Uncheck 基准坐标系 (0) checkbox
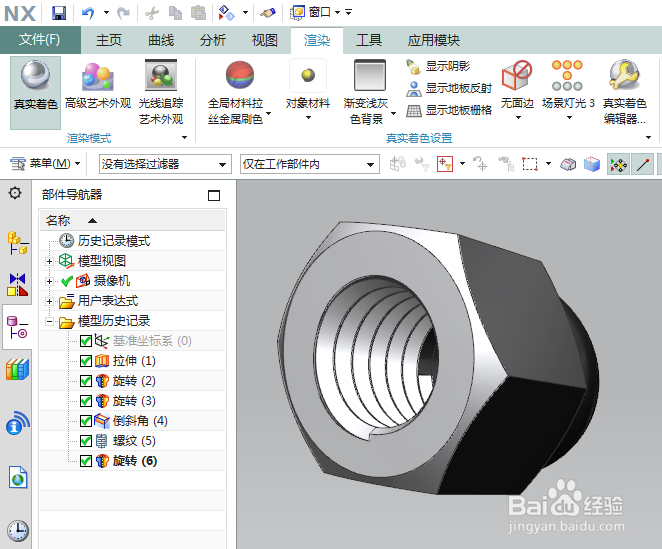The height and width of the screenshot is (549, 662). (86, 341)
